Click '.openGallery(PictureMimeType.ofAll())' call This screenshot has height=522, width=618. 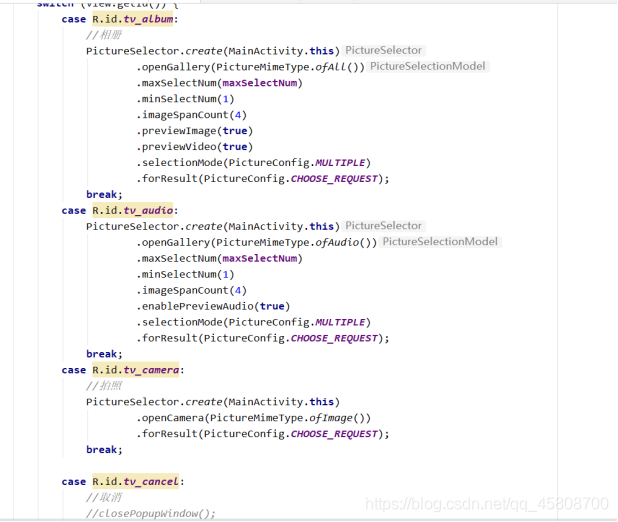click(x=250, y=67)
